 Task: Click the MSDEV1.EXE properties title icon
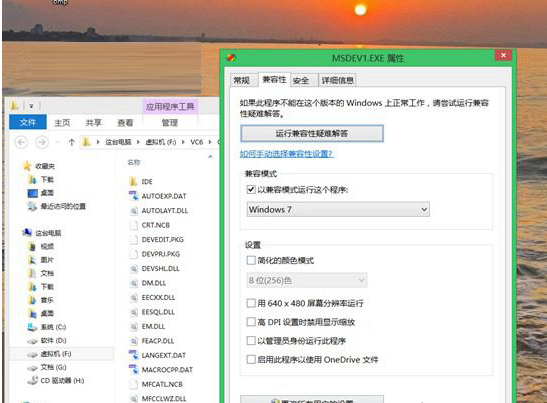[231, 58]
